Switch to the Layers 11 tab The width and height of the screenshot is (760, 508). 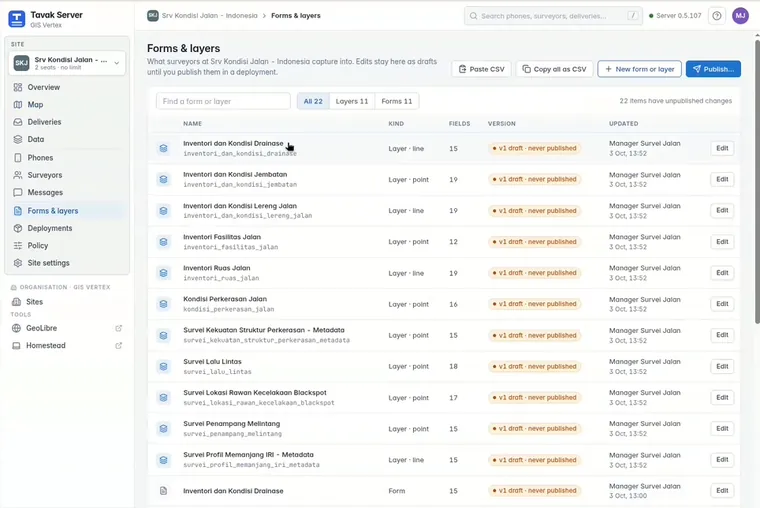[x=352, y=101]
